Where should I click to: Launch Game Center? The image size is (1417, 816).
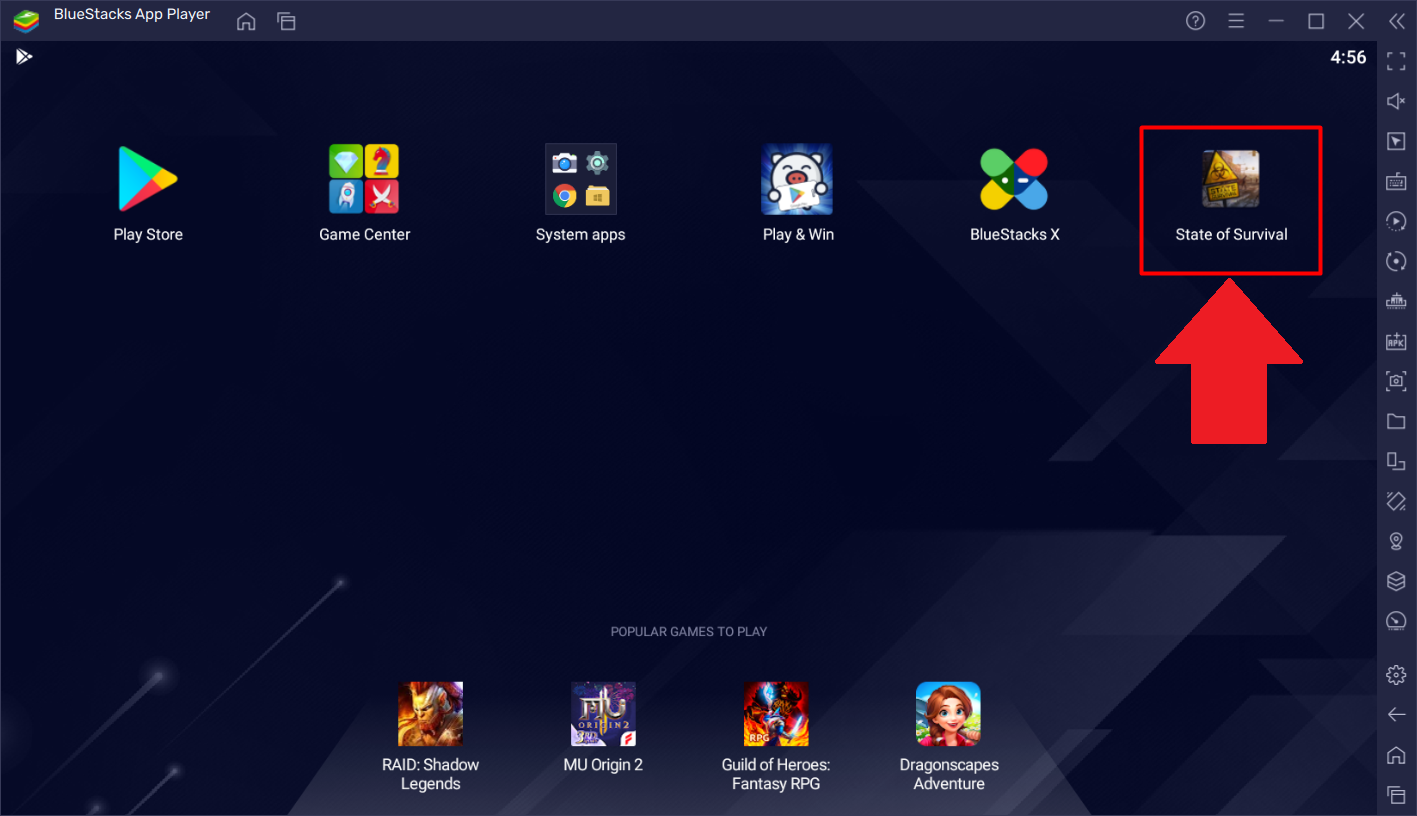364,180
